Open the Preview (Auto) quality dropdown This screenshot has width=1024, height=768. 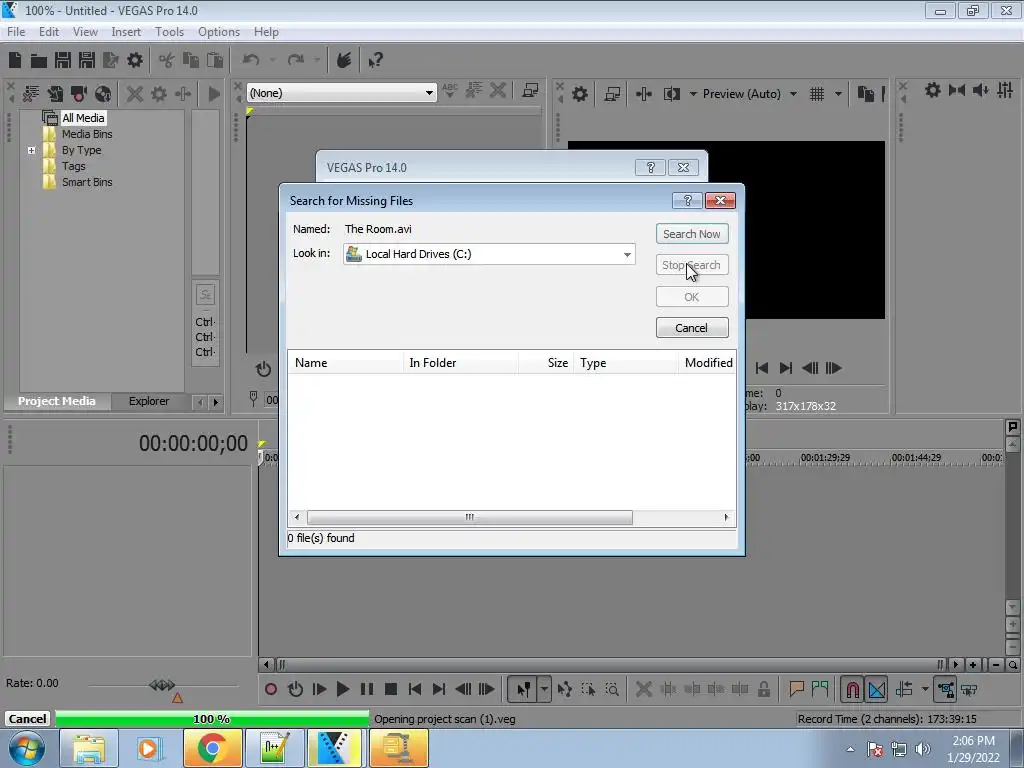coord(793,94)
